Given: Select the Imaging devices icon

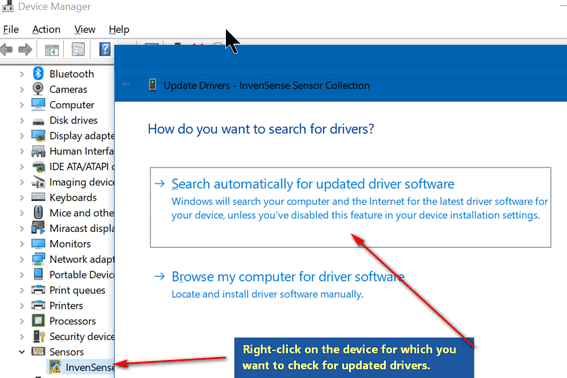Looking at the screenshot, I should (x=38, y=182).
